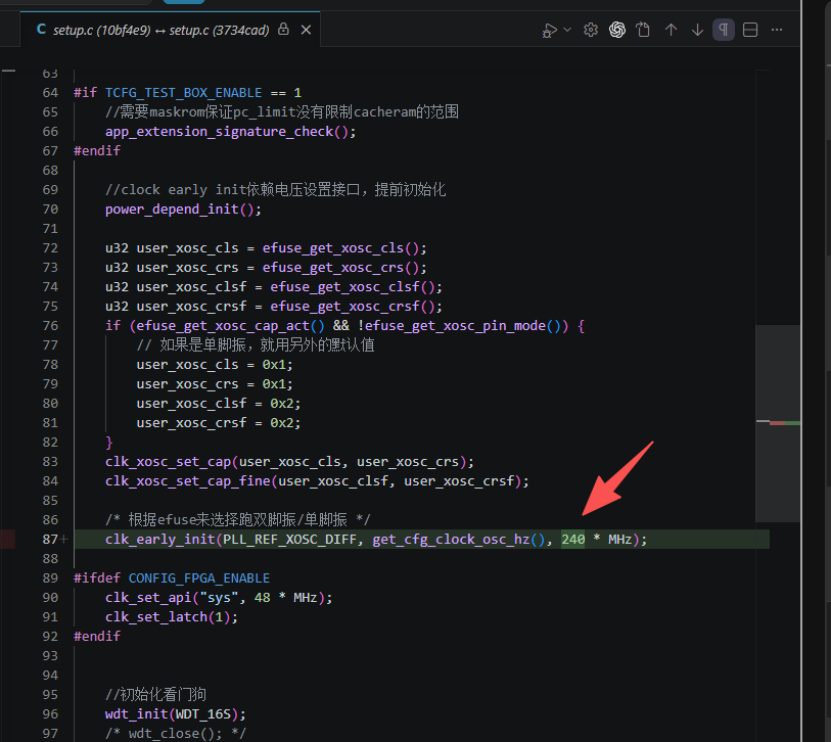Click the highlighted value 240 on line 87
This screenshot has width=831, height=742.
[573, 540]
